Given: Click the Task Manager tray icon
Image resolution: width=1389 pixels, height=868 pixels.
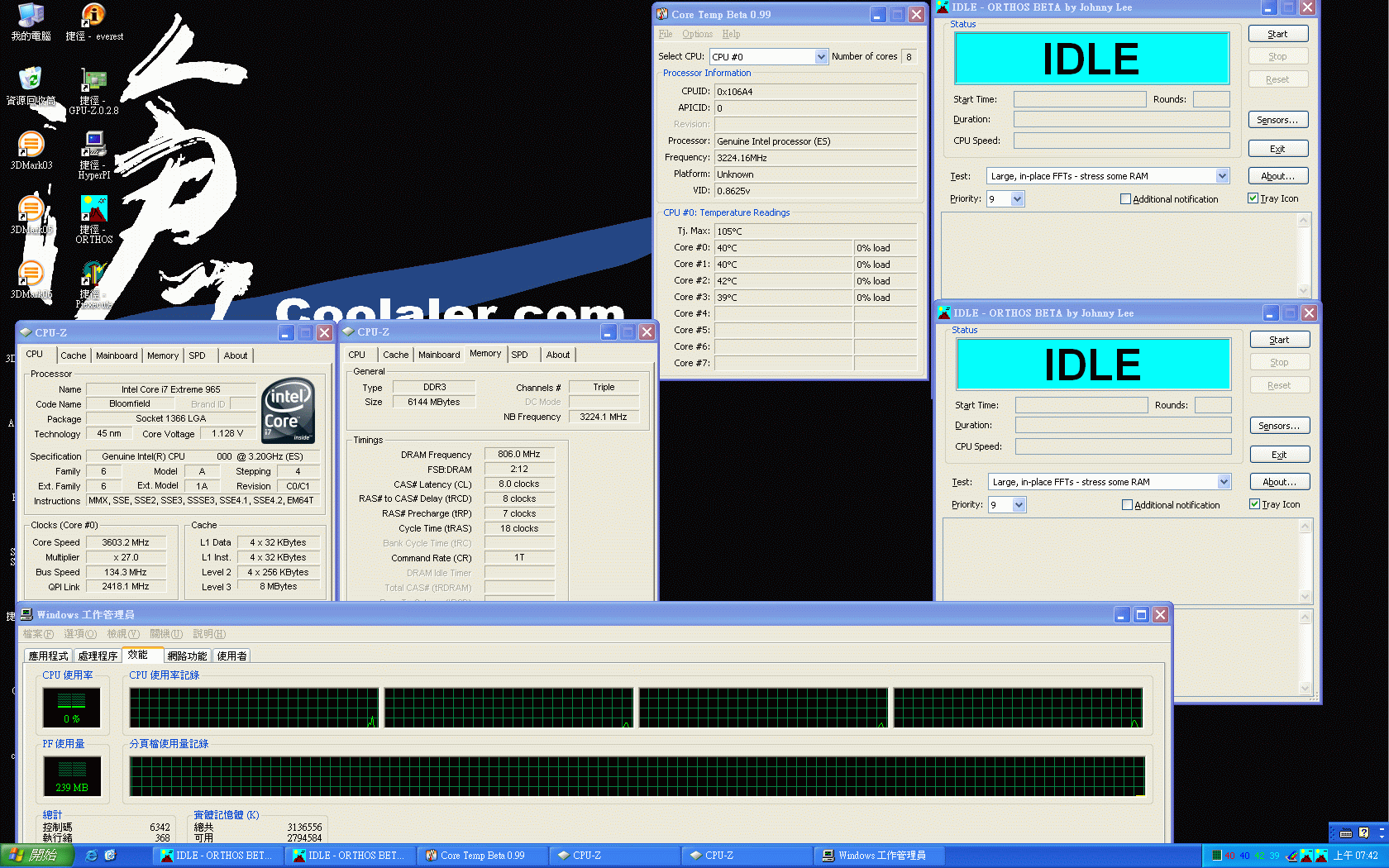Looking at the screenshot, I should point(1216,856).
